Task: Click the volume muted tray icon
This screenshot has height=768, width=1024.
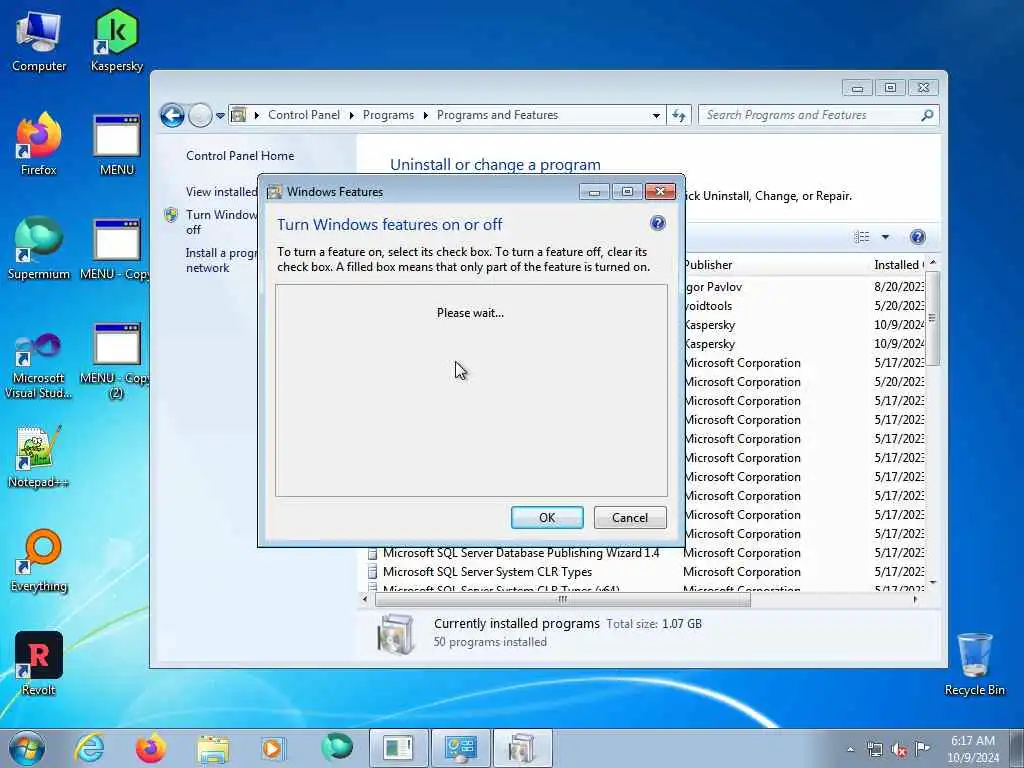Action: pos(899,750)
